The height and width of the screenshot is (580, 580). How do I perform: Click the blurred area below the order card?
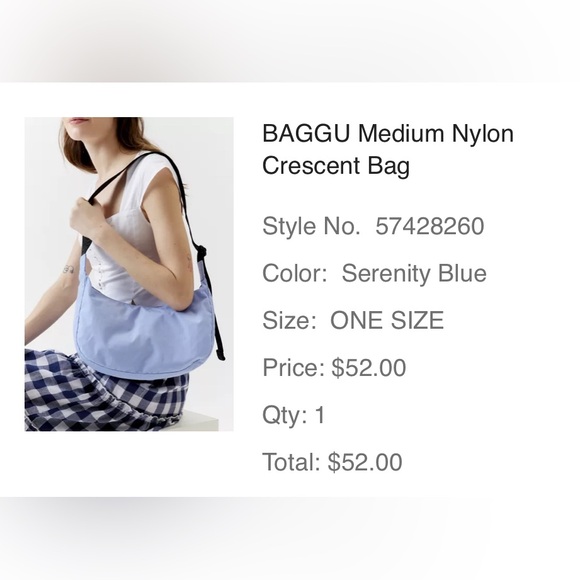point(290,539)
